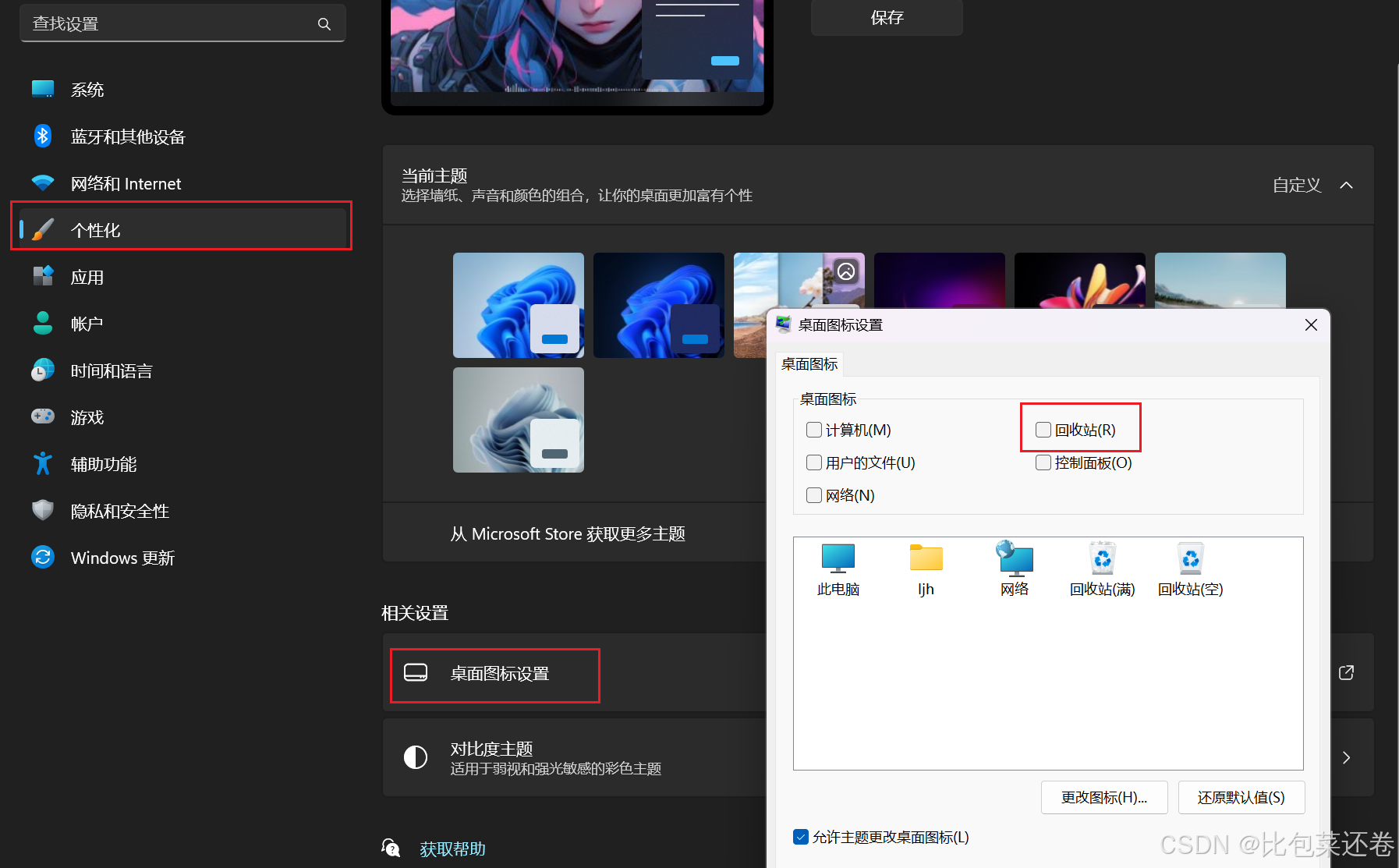Screen dimensions: 1399x868
Task: Click the Bluetooth icon in sidebar
Action: (43, 136)
